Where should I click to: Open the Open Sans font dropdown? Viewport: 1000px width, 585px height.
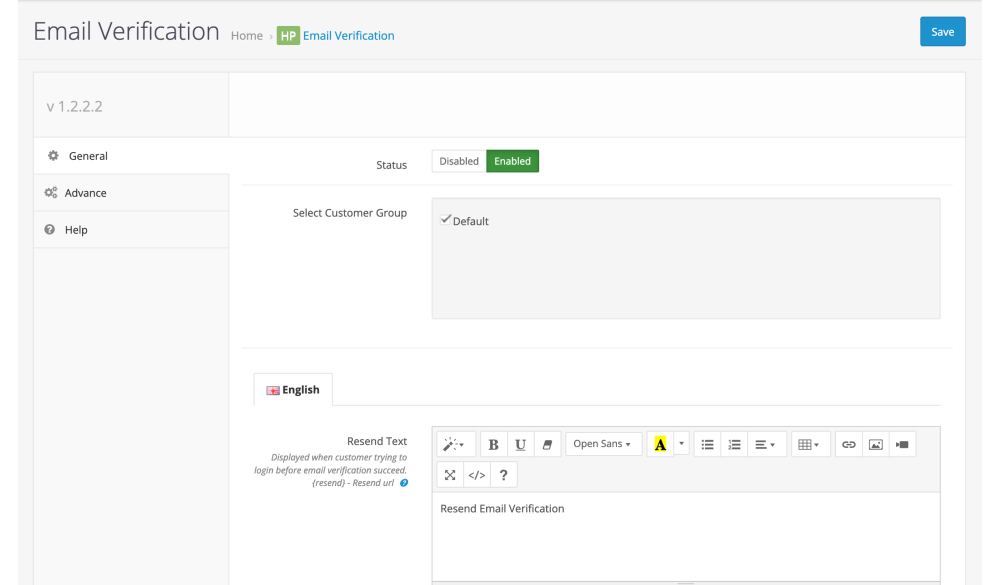(603, 445)
